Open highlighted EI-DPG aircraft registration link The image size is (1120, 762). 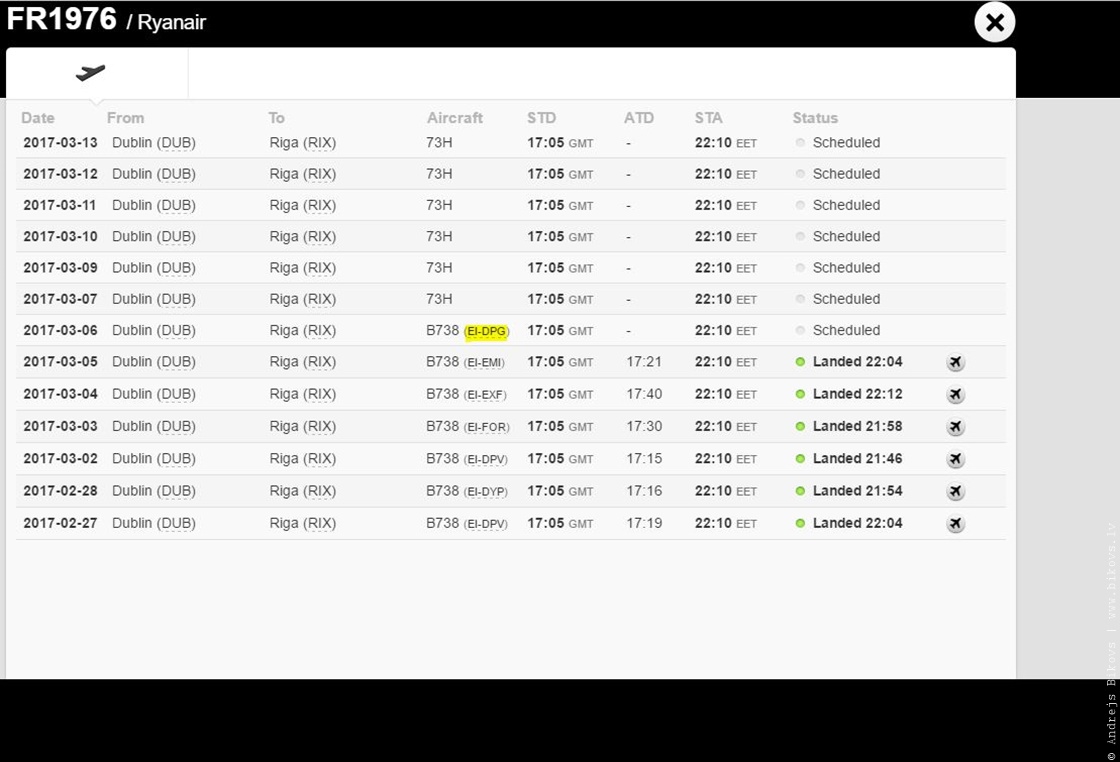coord(487,331)
